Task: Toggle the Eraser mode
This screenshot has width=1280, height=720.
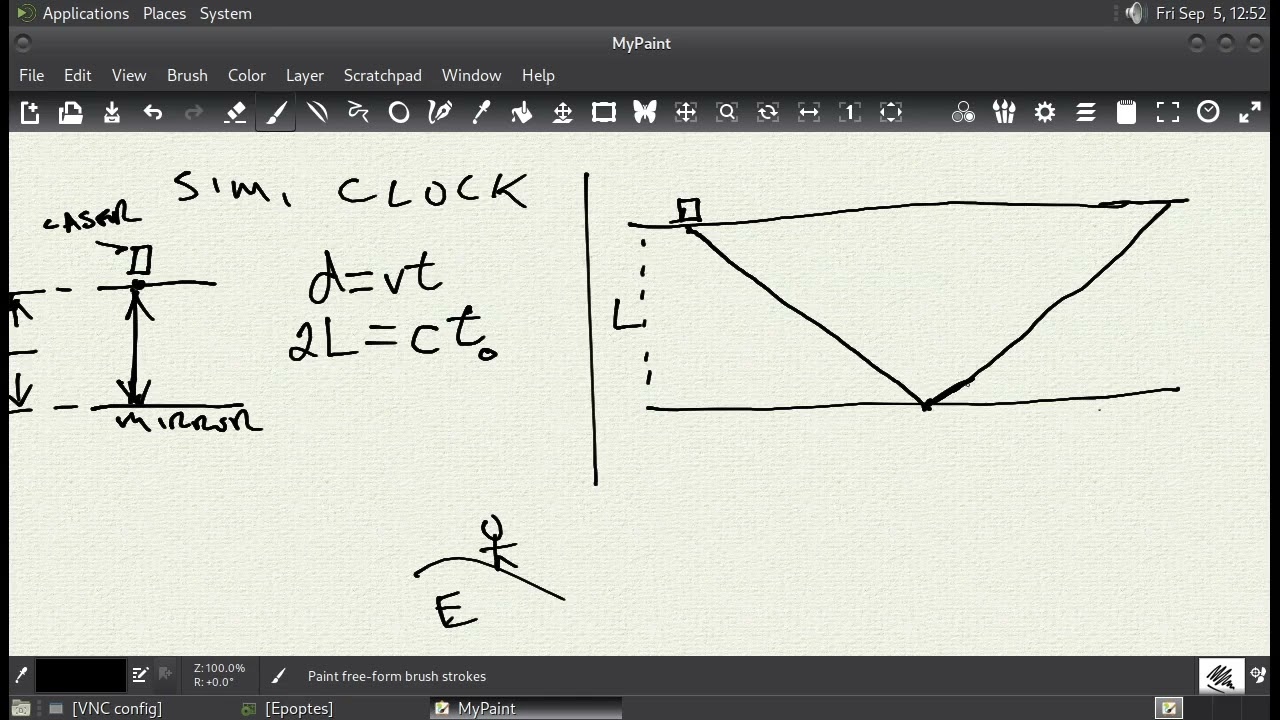Action: [235, 113]
